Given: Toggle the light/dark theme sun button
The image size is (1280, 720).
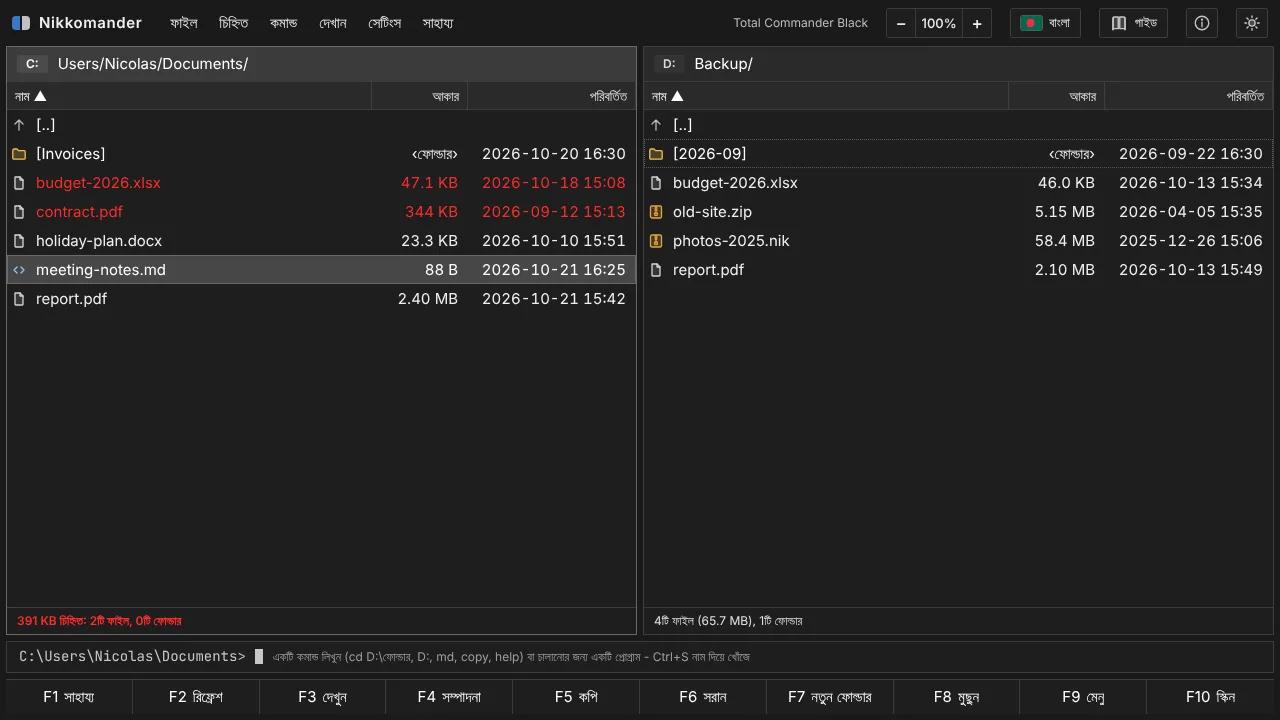Looking at the screenshot, I should [1252, 23].
